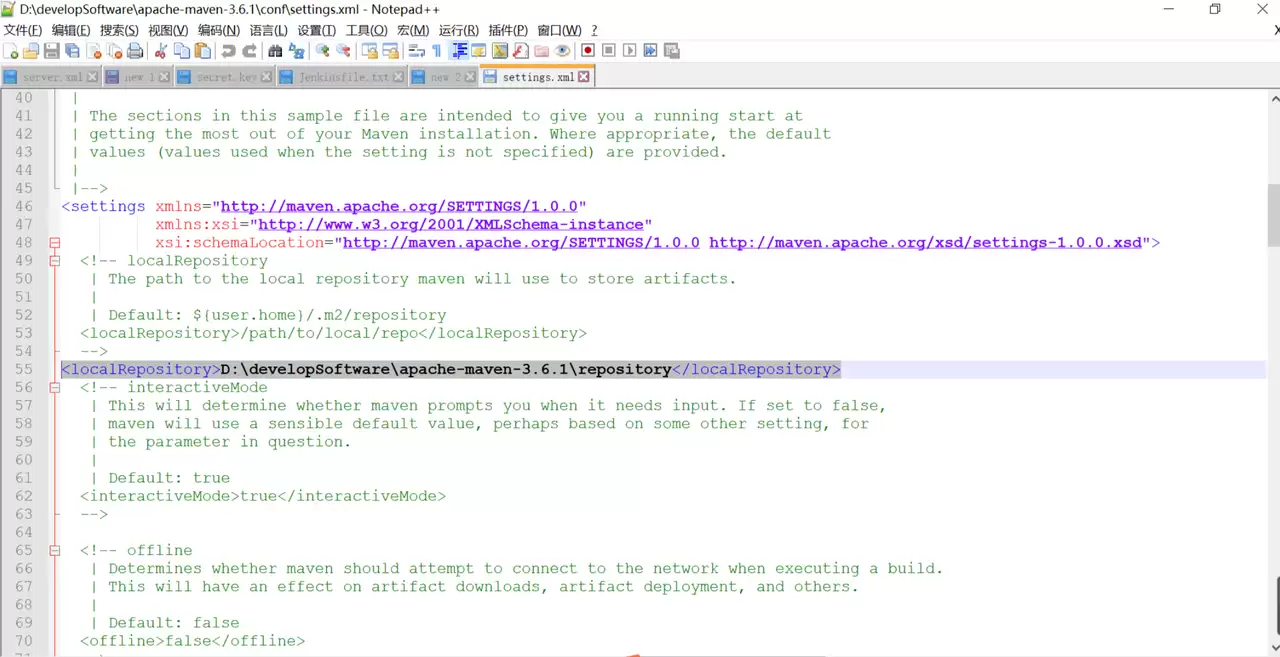Switch to the server.xml tab
The height and width of the screenshot is (657, 1280).
(52, 77)
